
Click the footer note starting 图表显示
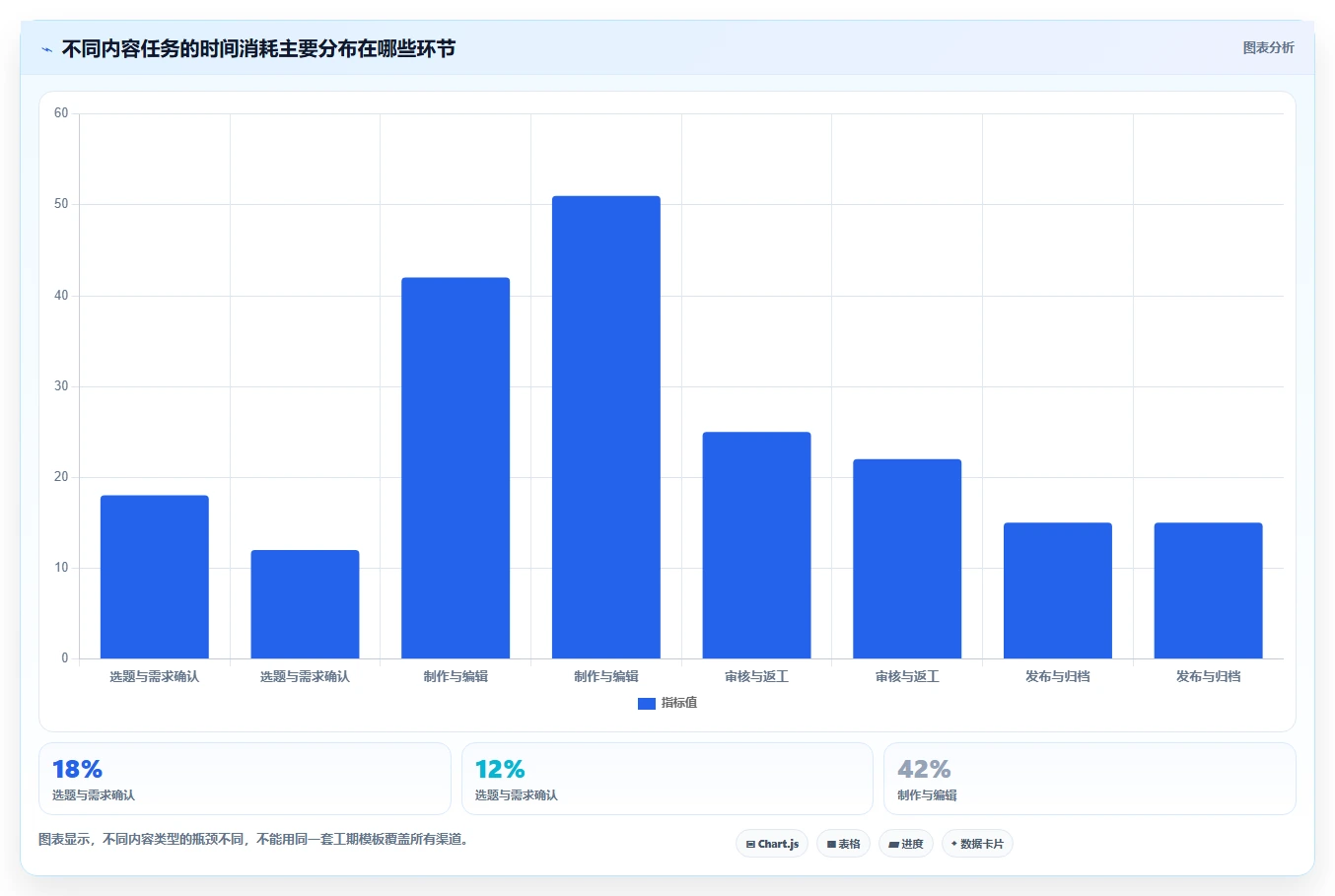[254, 840]
